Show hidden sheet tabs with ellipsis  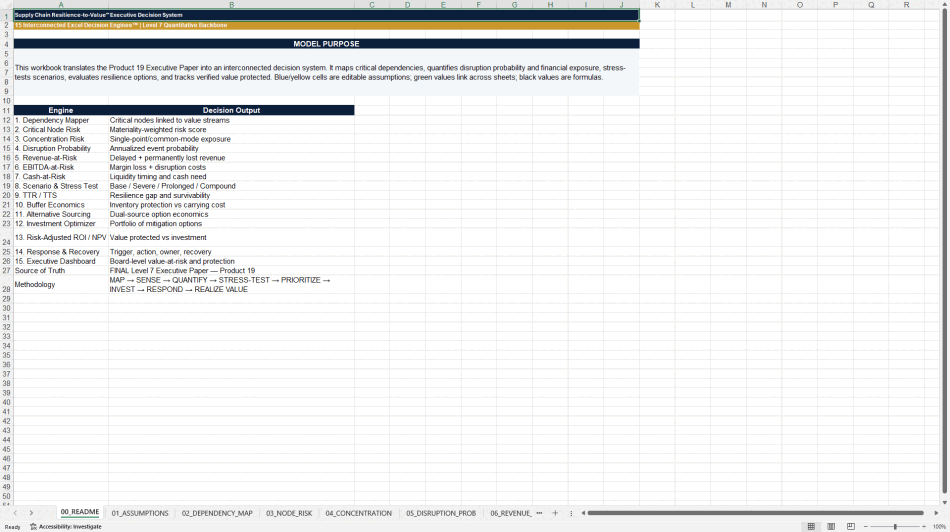(539, 513)
